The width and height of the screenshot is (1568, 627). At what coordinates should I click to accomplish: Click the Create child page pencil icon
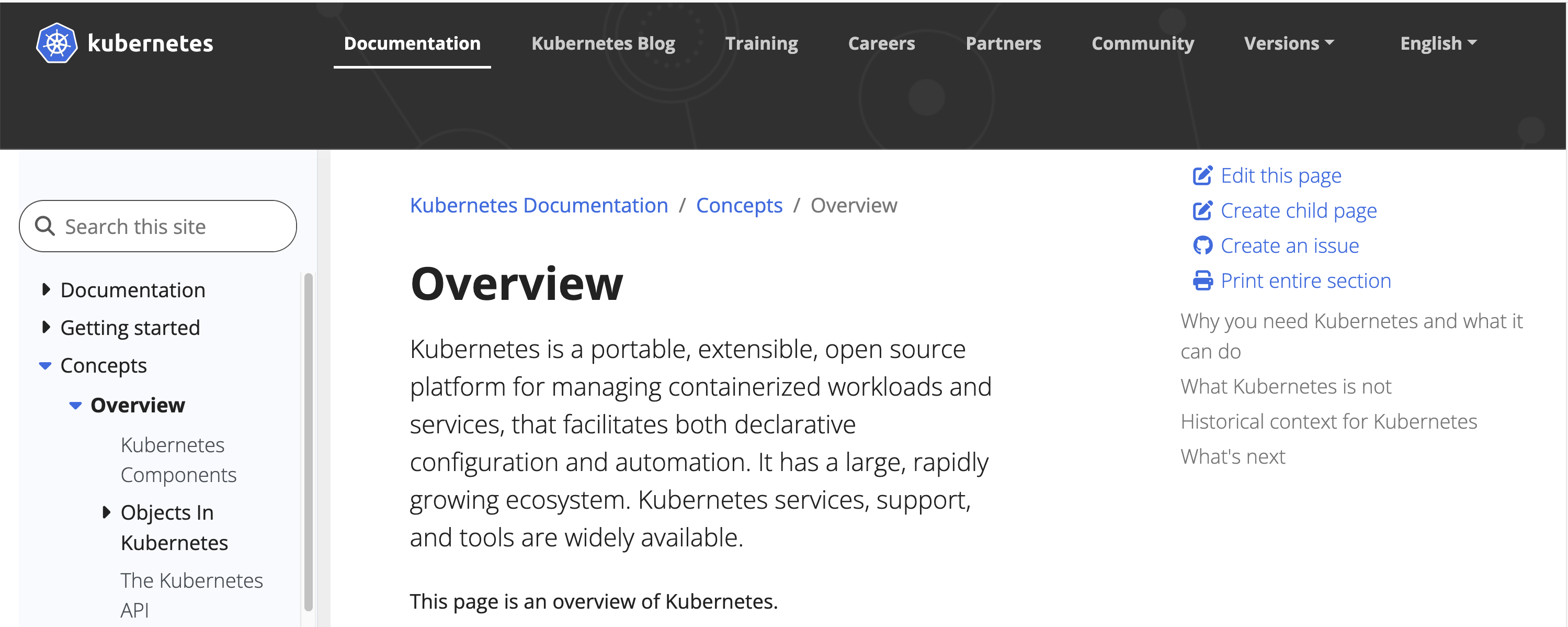pyautogui.click(x=1202, y=211)
